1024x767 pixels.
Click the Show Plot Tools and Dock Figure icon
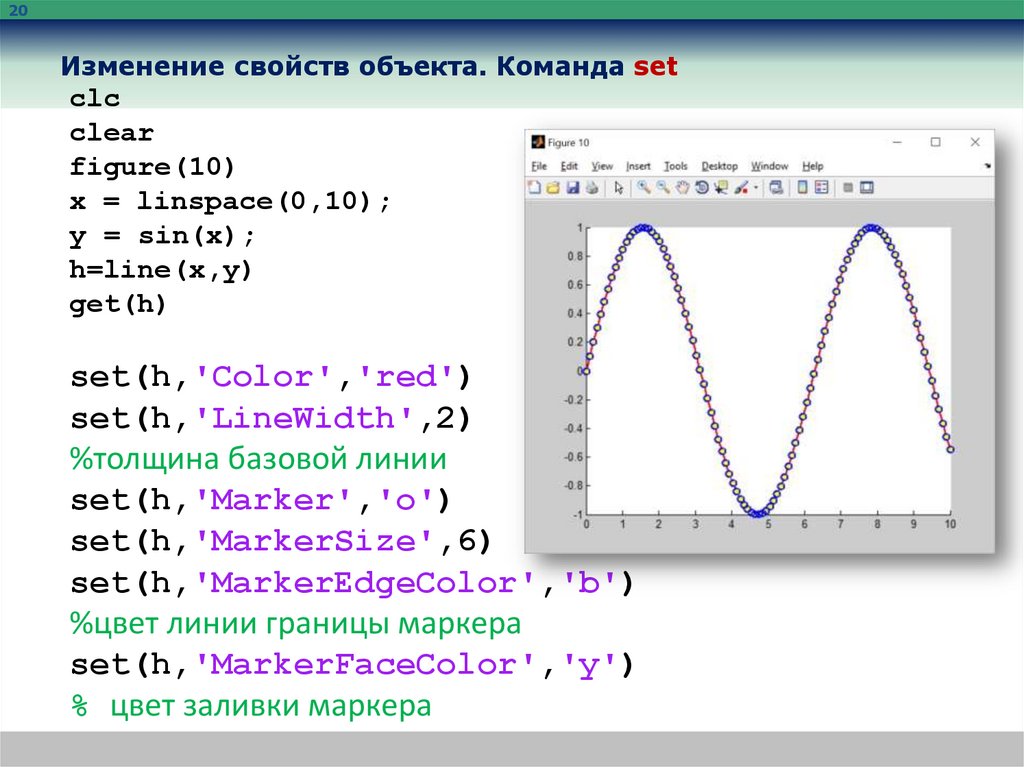(867, 188)
